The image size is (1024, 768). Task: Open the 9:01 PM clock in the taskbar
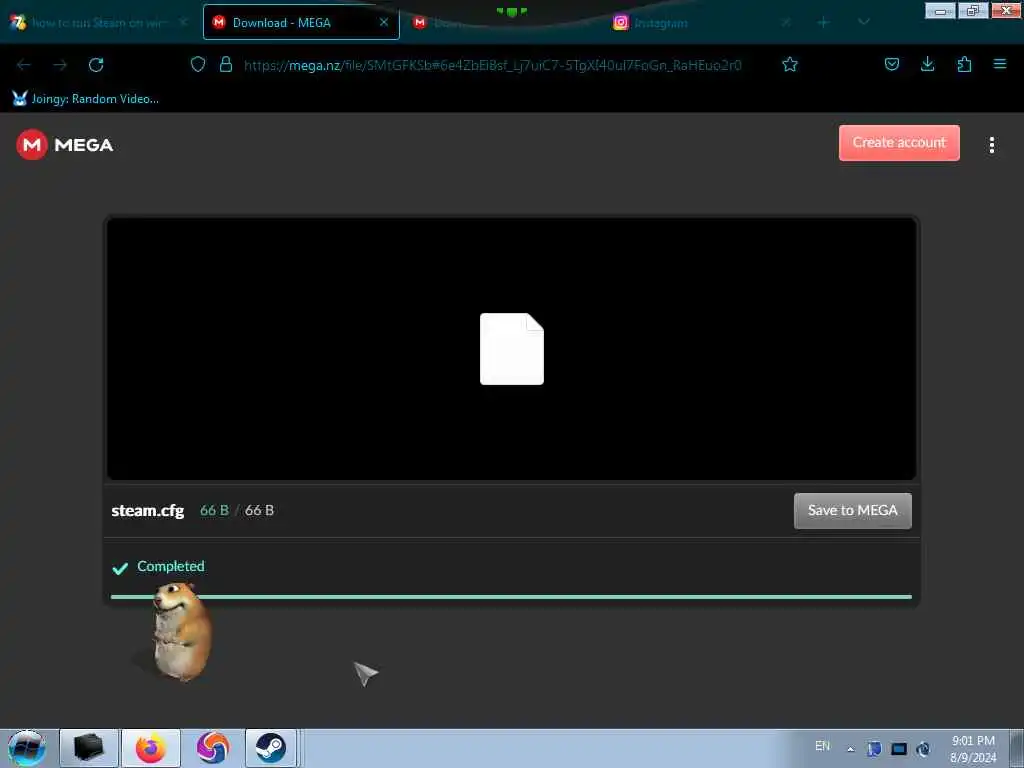(972, 748)
